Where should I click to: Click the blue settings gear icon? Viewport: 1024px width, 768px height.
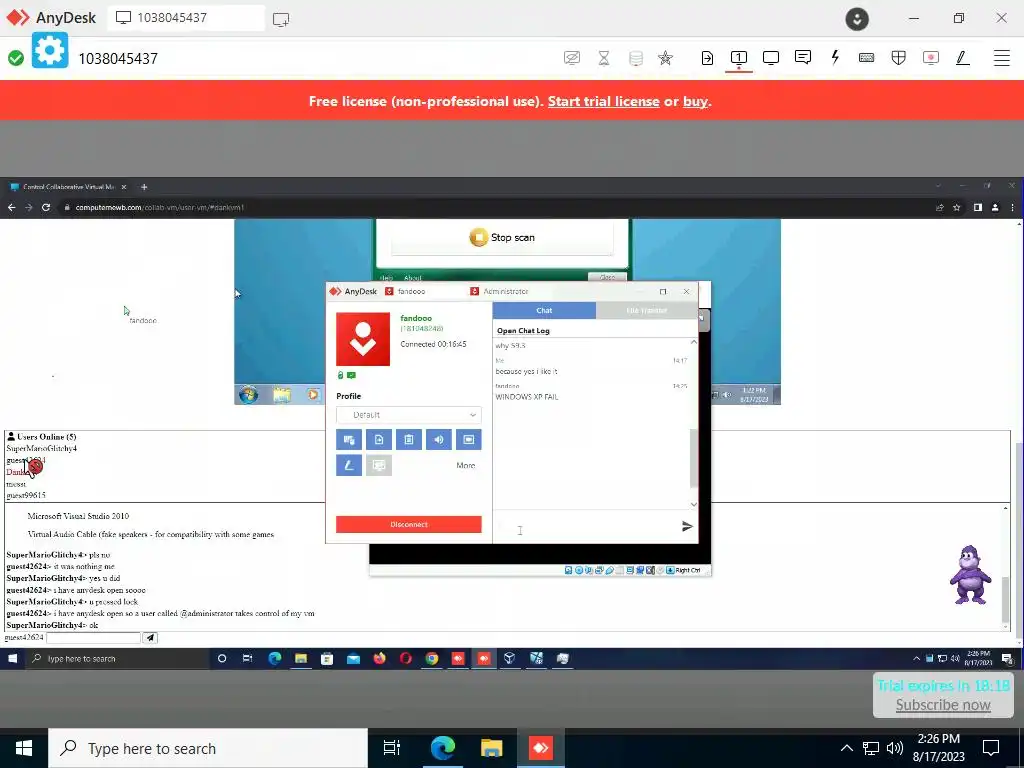[50, 50]
